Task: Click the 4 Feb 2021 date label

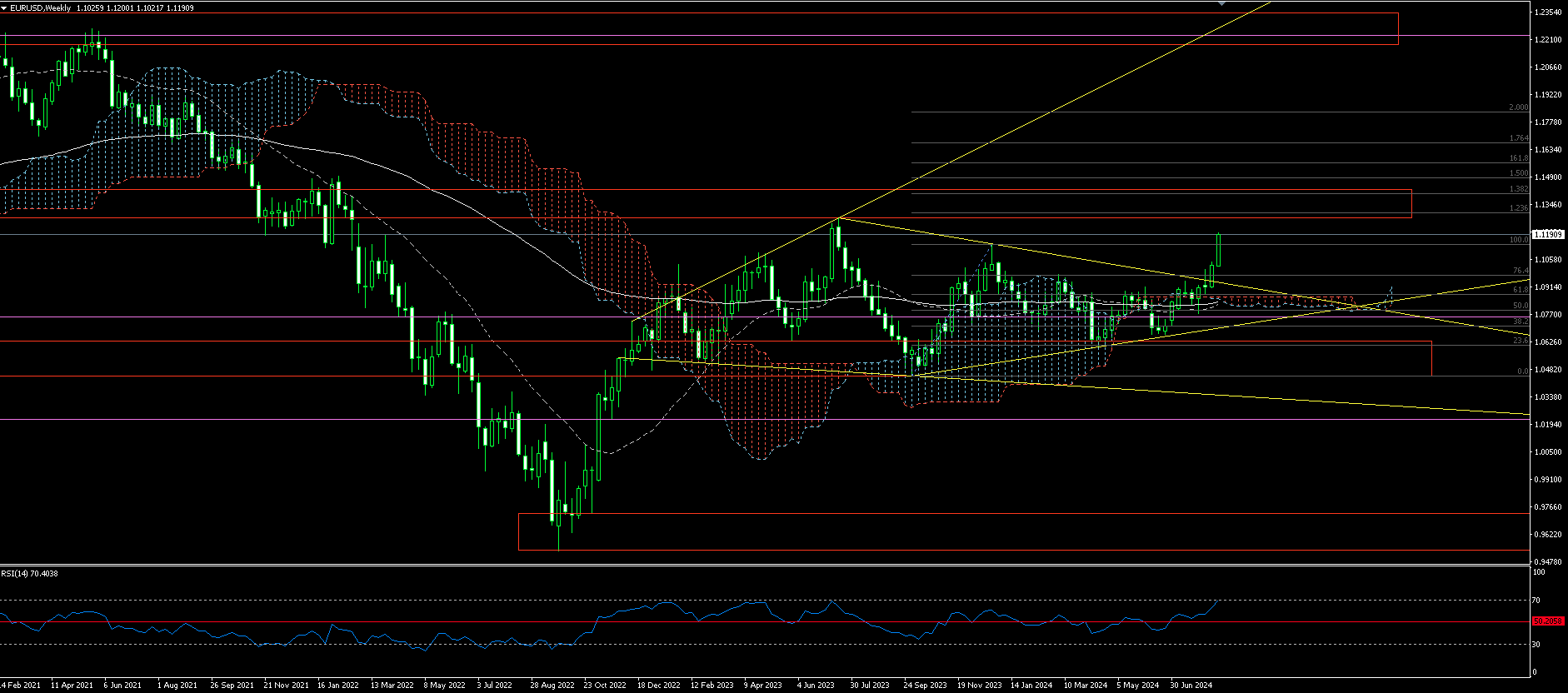Action: coord(20,686)
